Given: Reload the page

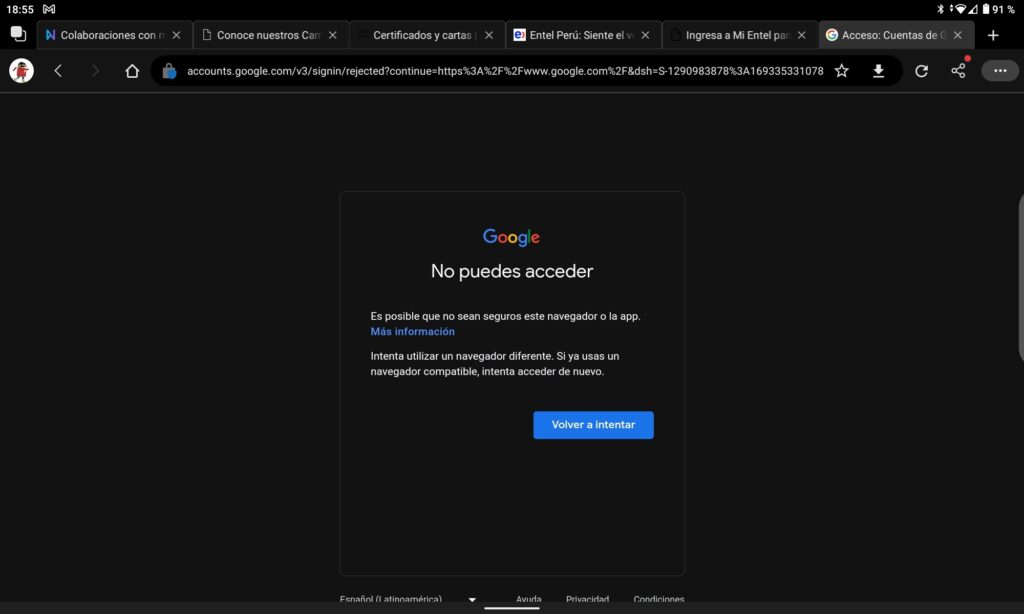Looking at the screenshot, I should click(x=921, y=70).
